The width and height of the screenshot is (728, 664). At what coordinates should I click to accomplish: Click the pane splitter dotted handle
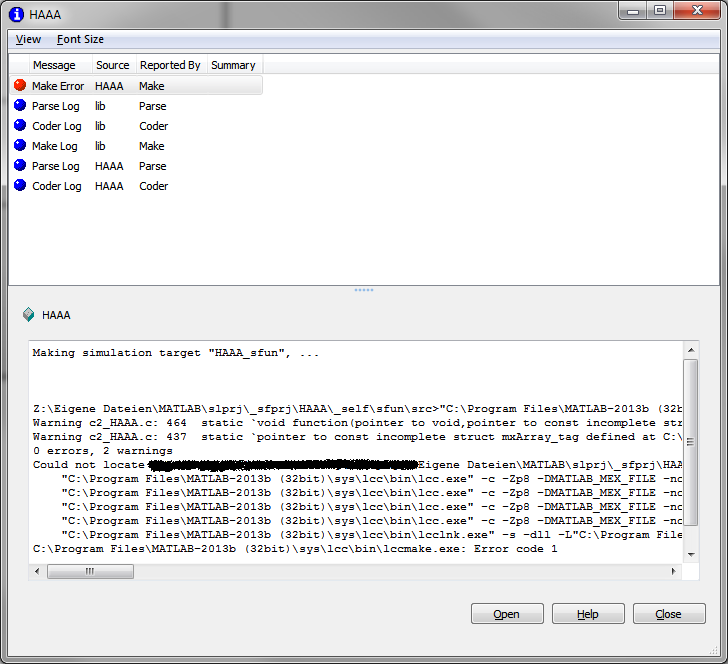coord(364,290)
